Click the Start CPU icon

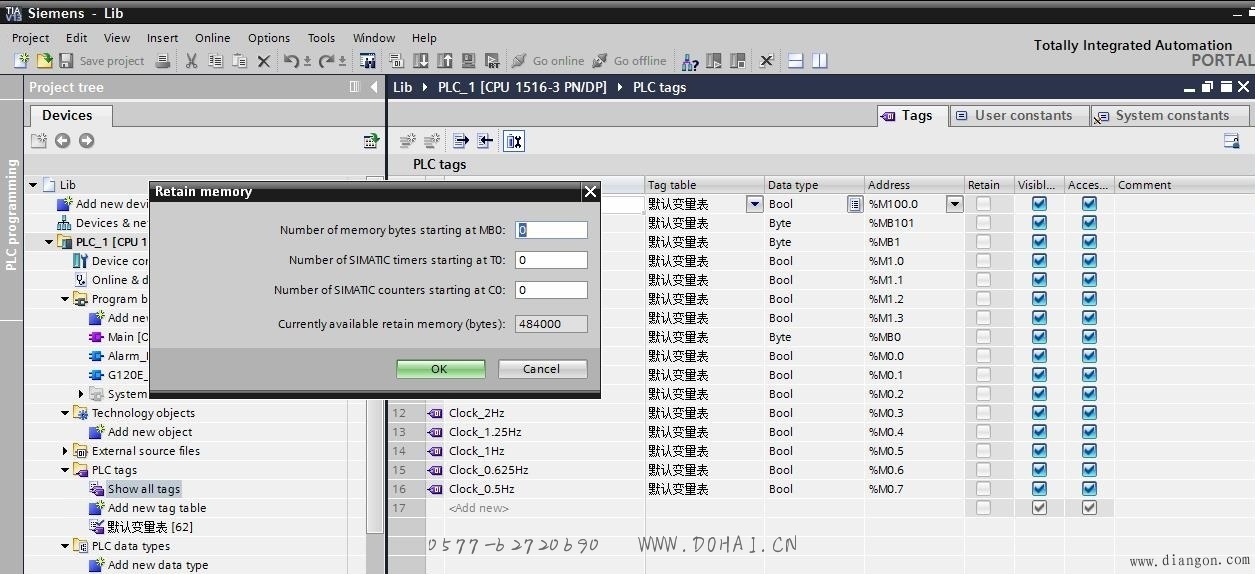(x=714, y=61)
